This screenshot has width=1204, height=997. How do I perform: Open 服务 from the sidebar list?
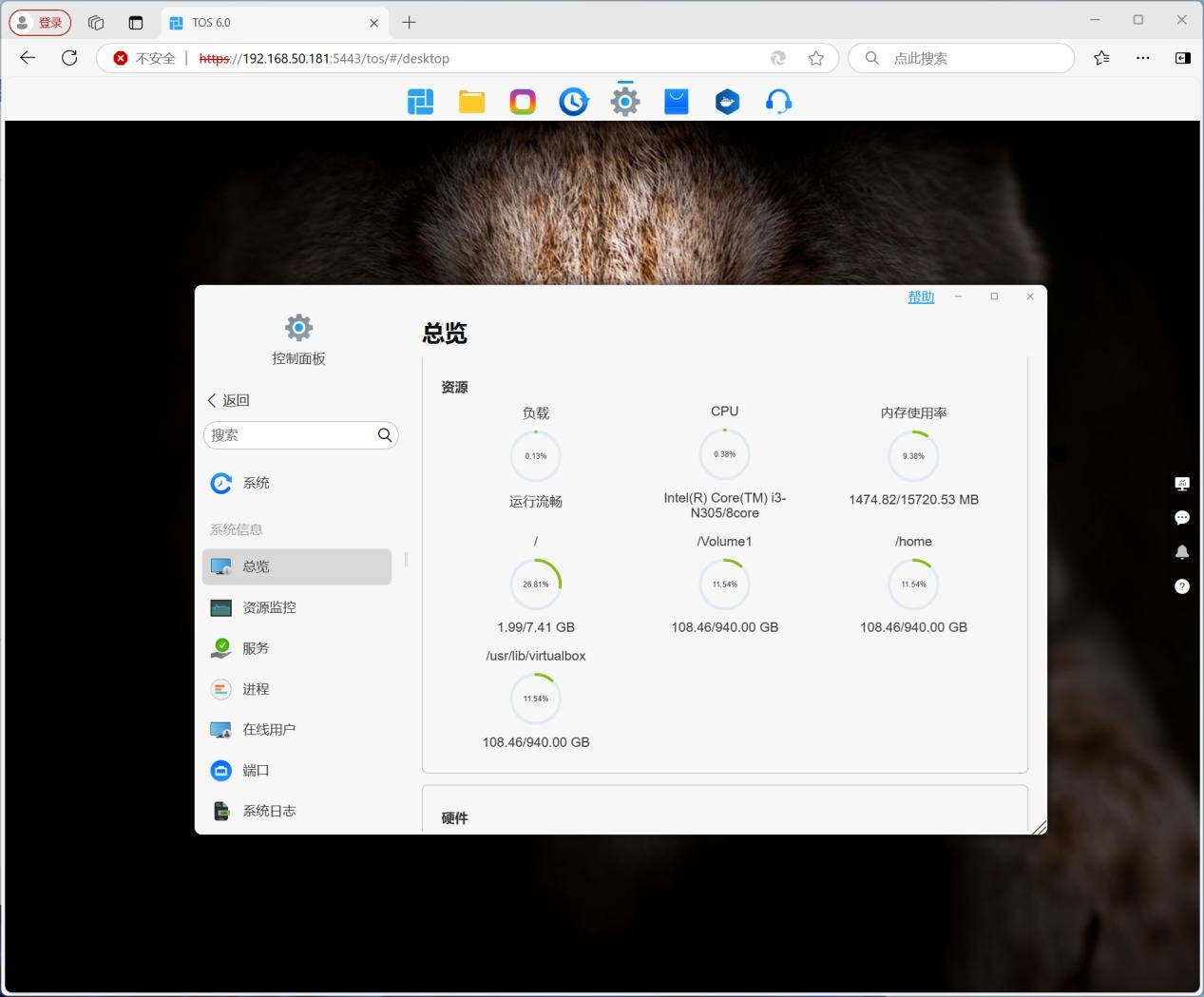click(x=256, y=648)
